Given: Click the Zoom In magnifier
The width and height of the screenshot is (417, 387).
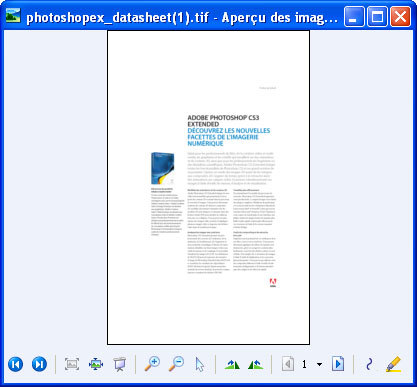Looking at the screenshot, I should pyautogui.click(x=152, y=364).
